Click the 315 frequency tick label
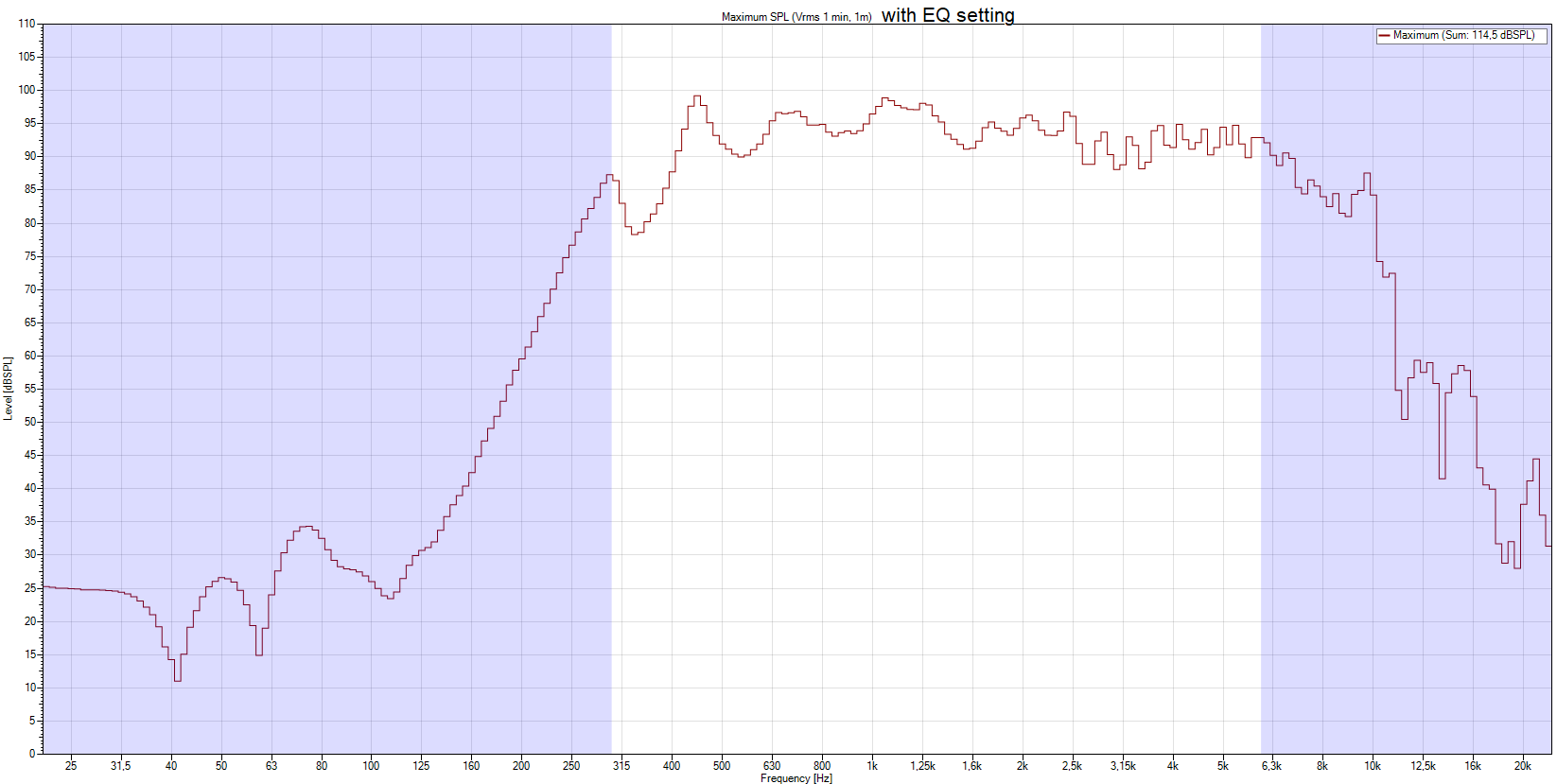Screen dimensions: 1557x784 [x=621, y=766]
